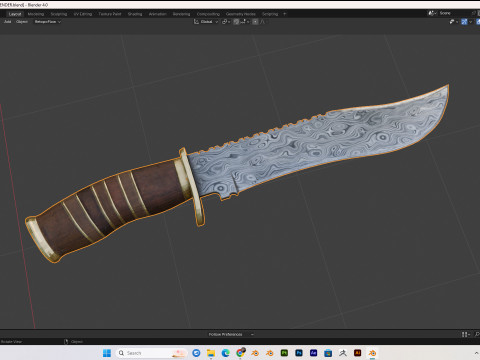Open the Texture Paint workspace tab
The height and width of the screenshot is (360, 480).
click(110, 14)
